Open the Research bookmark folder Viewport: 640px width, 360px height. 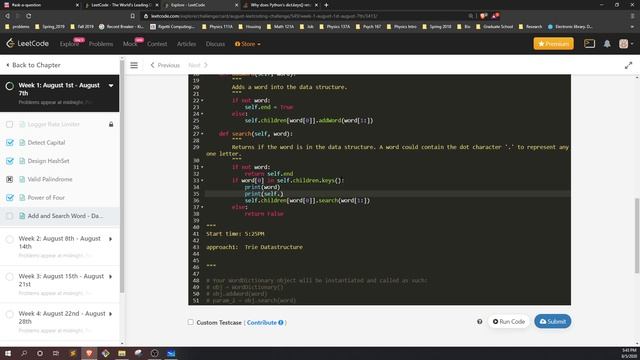pyautogui.click(x=530, y=27)
